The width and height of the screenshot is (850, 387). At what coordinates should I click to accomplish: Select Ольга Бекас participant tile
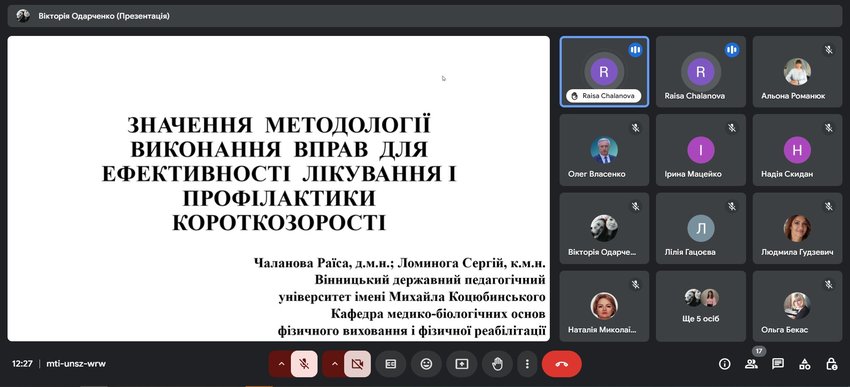[x=797, y=306]
